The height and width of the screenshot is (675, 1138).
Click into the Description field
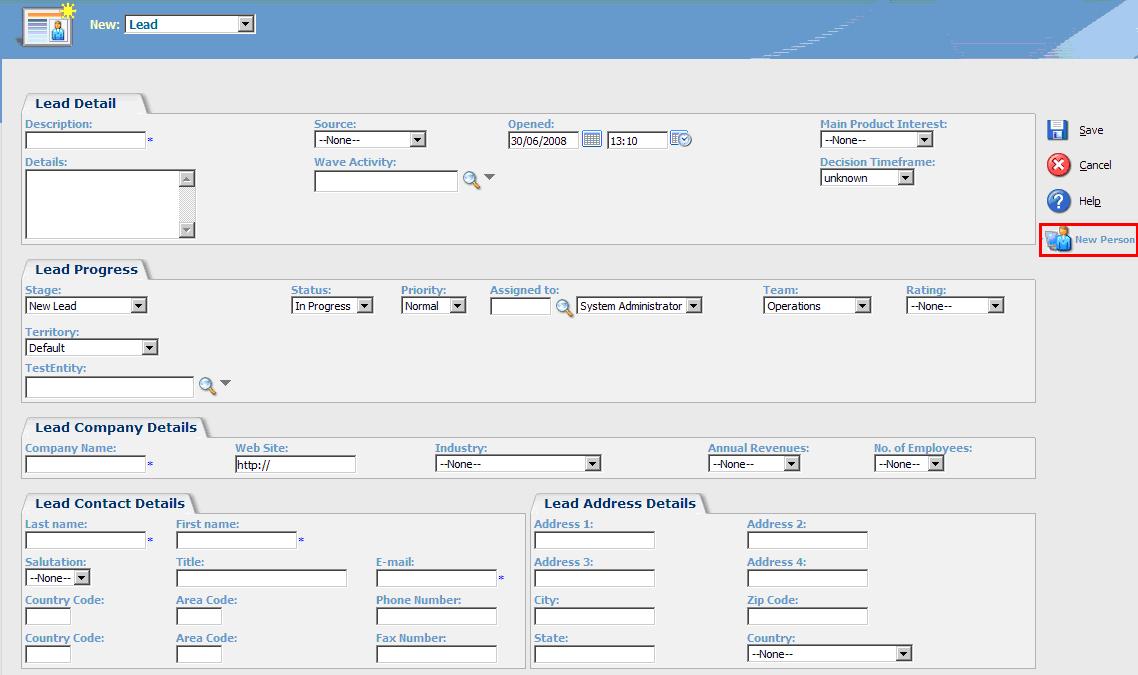pos(86,140)
